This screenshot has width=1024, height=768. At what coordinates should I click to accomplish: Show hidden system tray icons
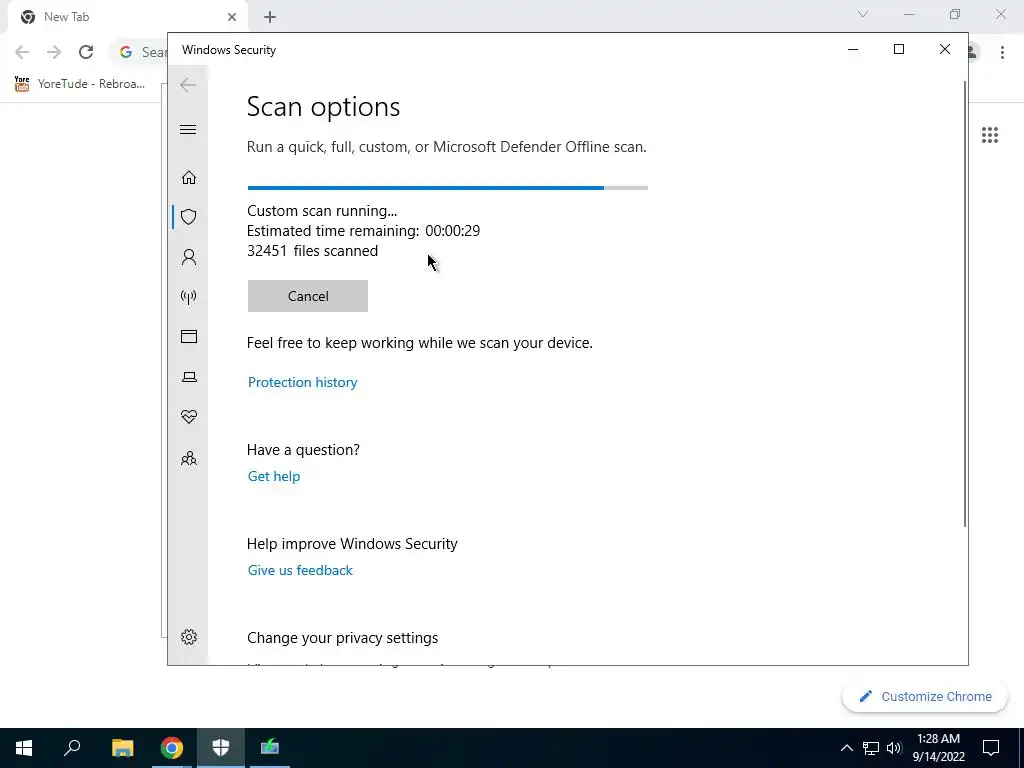point(846,748)
